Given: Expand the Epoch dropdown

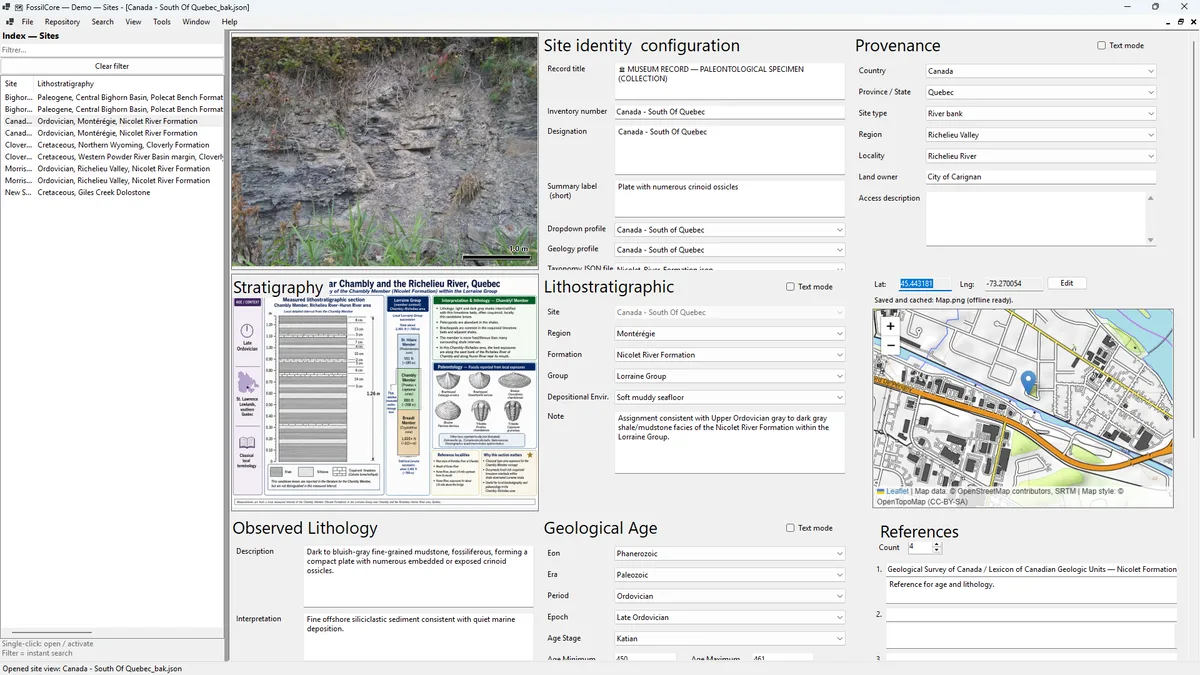Looking at the screenshot, I should tap(730, 617).
